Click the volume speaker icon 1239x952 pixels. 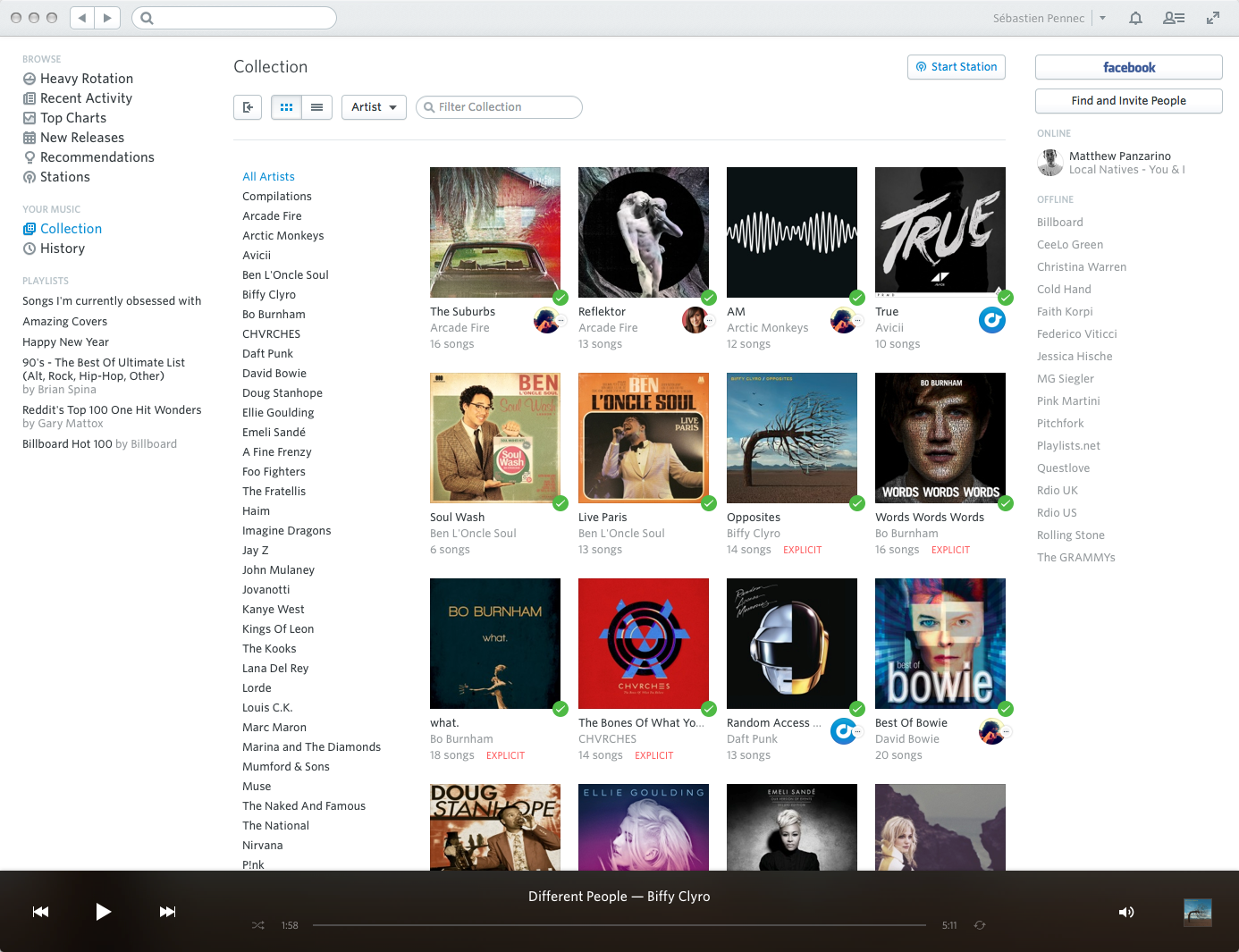point(1126,912)
